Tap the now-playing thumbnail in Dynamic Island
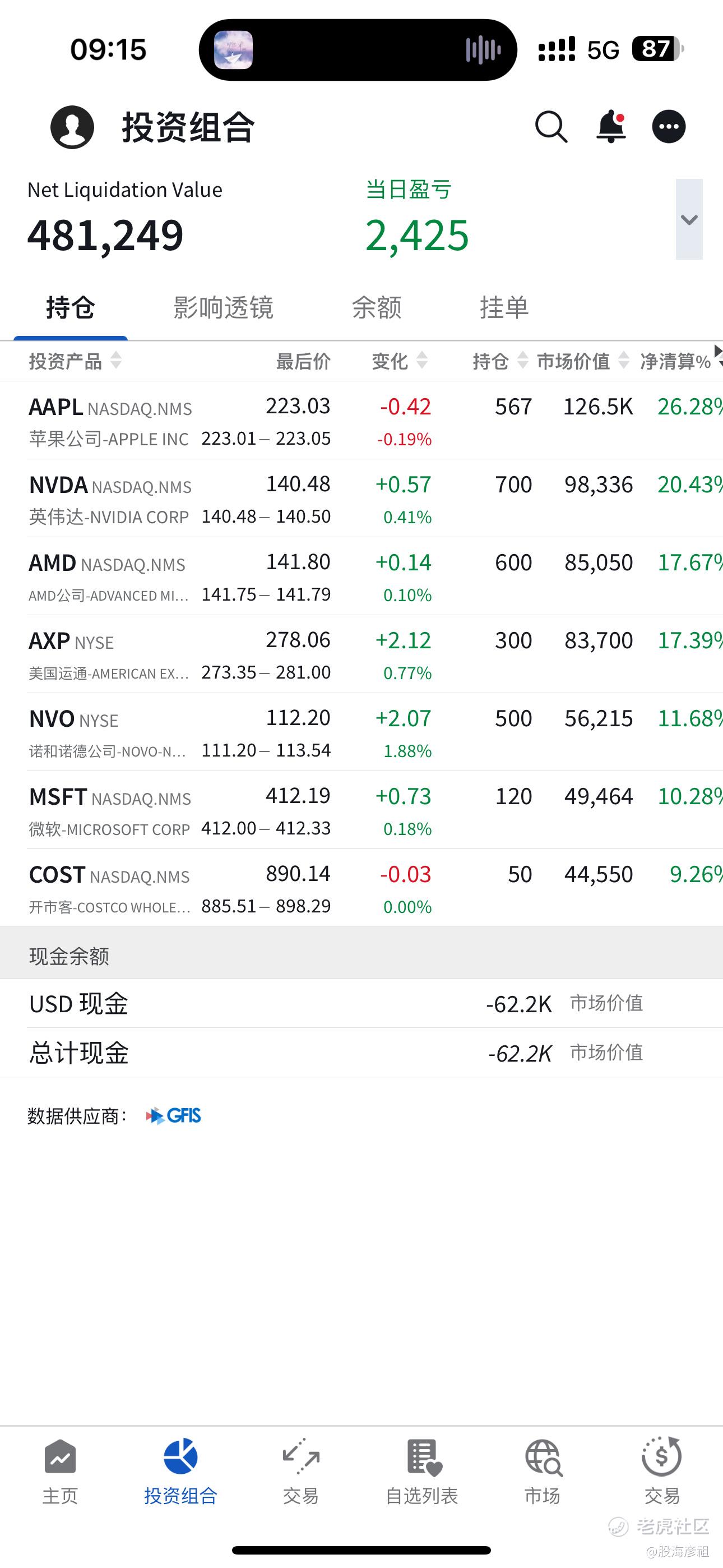Image resolution: width=723 pixels, height=1568 pixels. tap(233, 50)
